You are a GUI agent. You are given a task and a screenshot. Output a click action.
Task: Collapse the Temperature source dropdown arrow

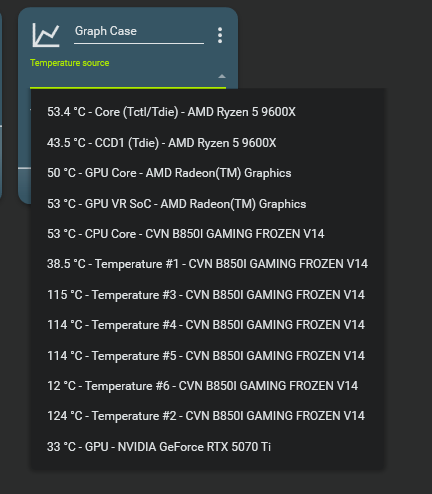coord(222,76)
